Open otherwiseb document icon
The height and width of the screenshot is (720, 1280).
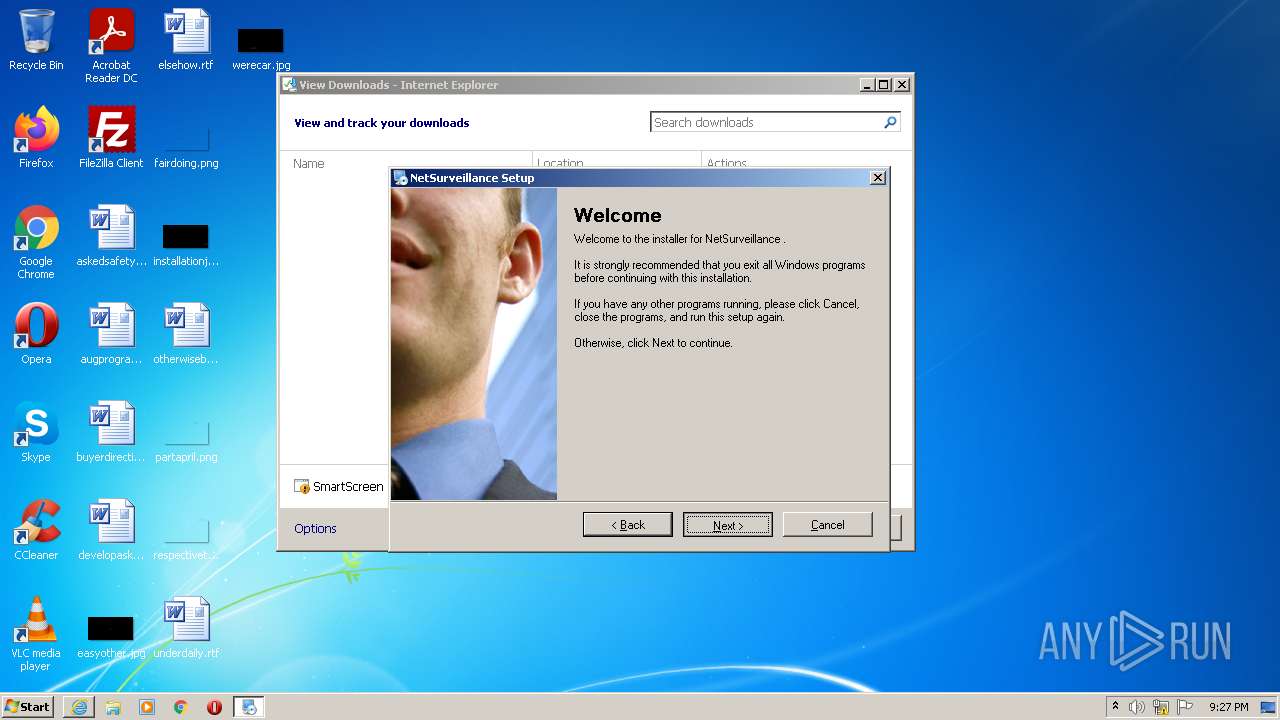[x=186, y=334]
